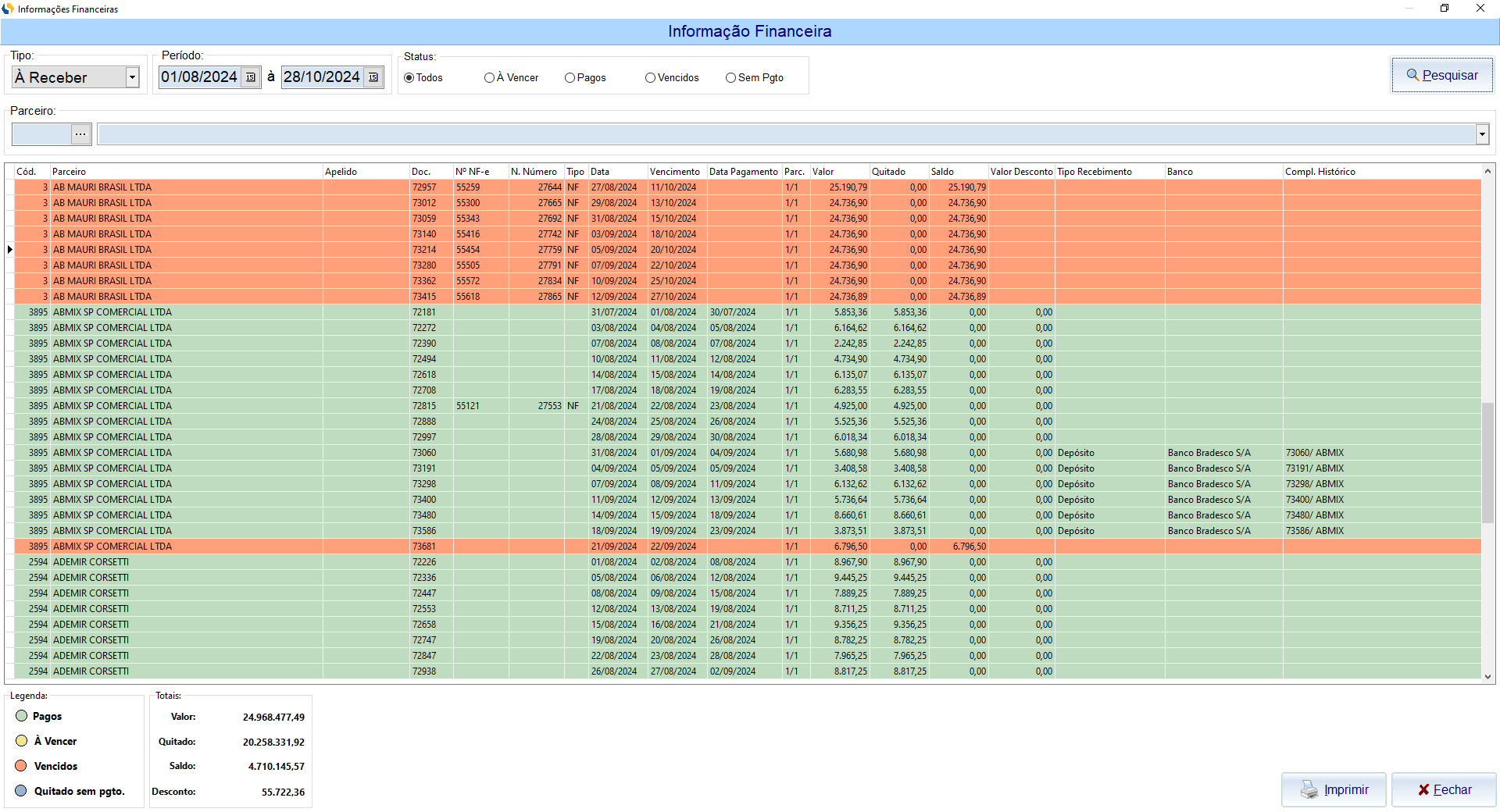Select the Sem Pgto status option

tap(730, 78)
